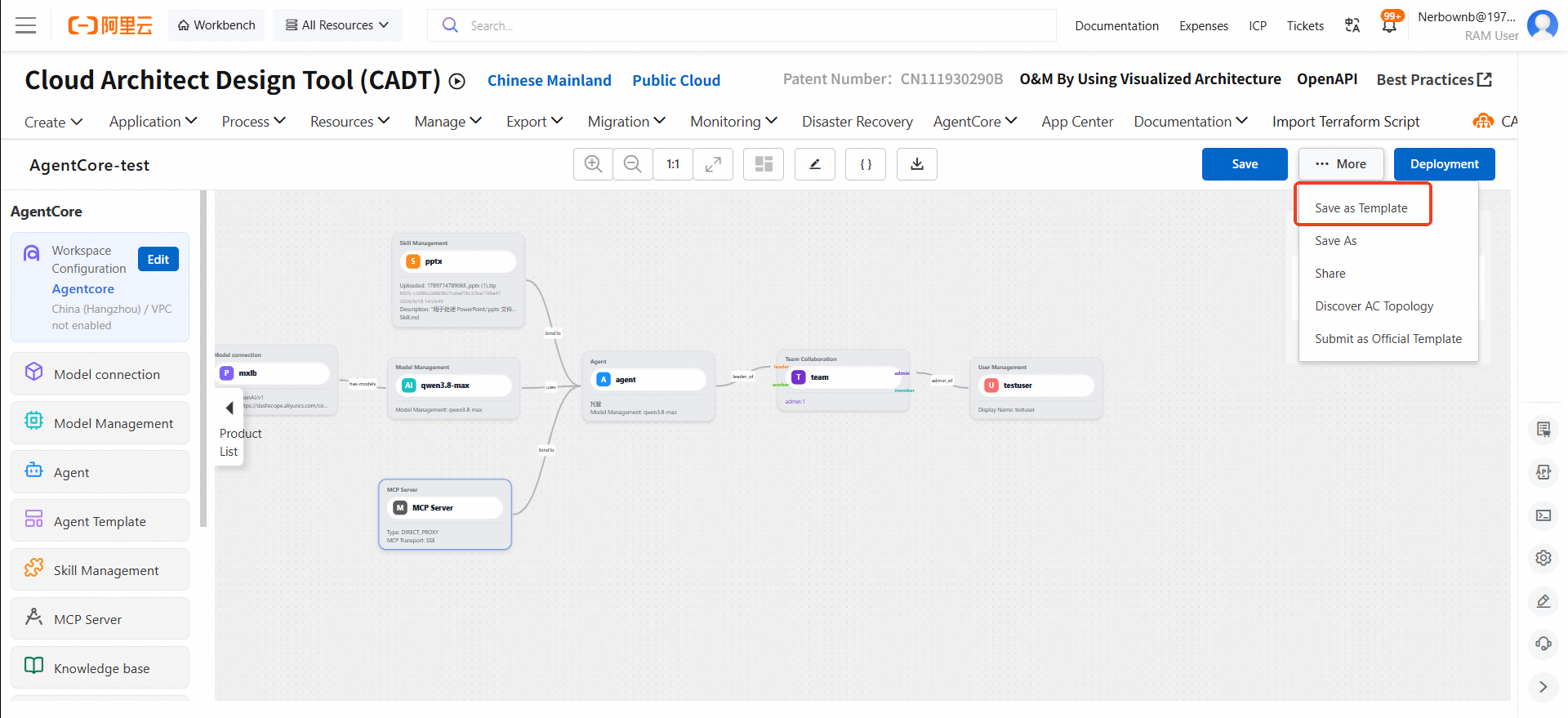Open the Export dropdown menu
Viewport: 1568px width, 718px height.
pyautogui.click(x=535, y=122)
